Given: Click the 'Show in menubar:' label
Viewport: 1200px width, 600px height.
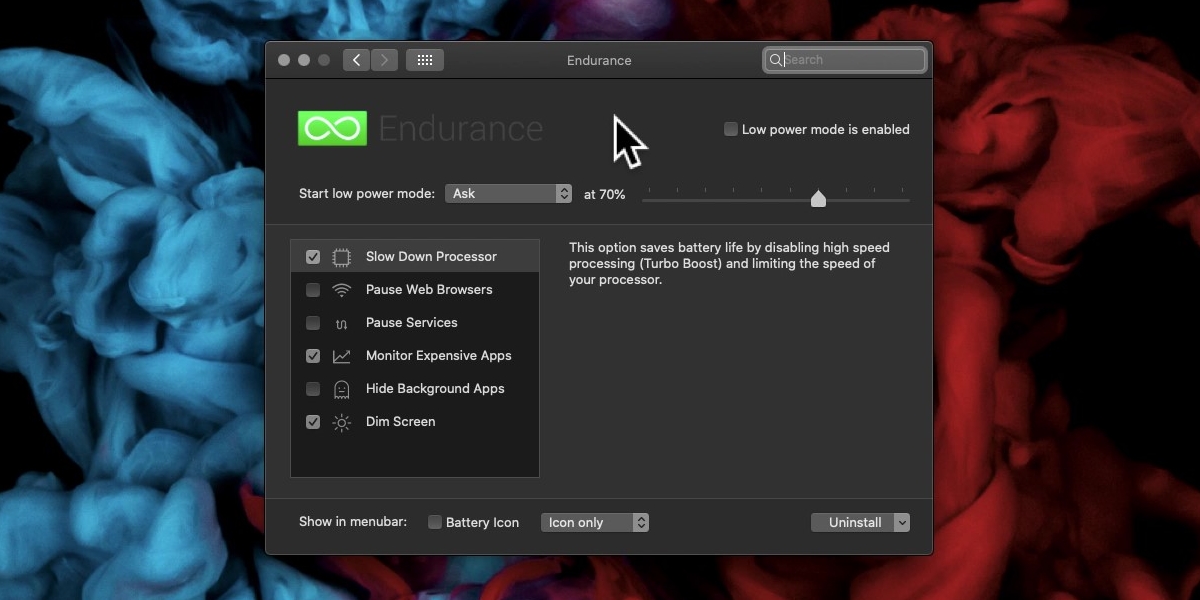Looking at the screenshot, I should (x=353, y=522).
